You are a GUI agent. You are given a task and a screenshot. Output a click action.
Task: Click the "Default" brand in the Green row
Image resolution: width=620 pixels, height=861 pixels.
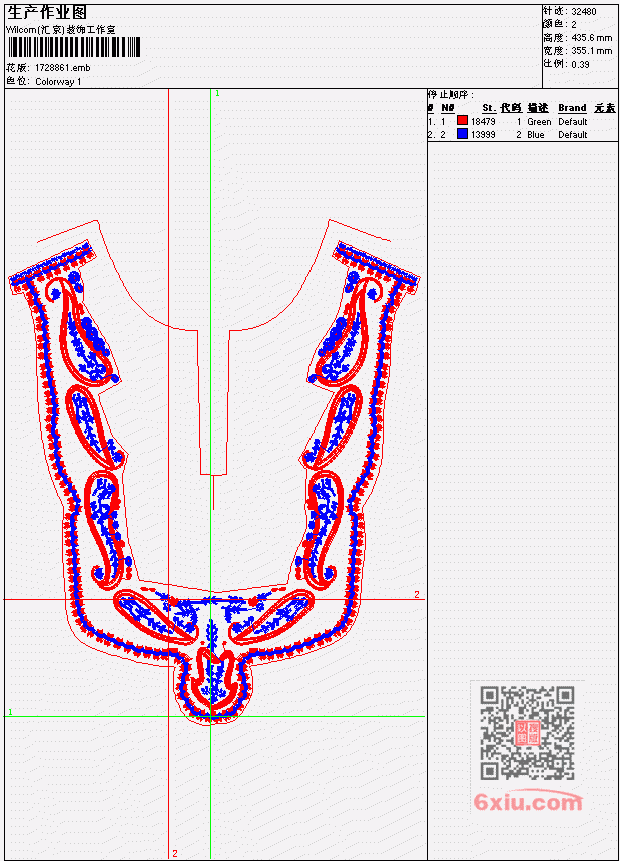click(573, 122)
